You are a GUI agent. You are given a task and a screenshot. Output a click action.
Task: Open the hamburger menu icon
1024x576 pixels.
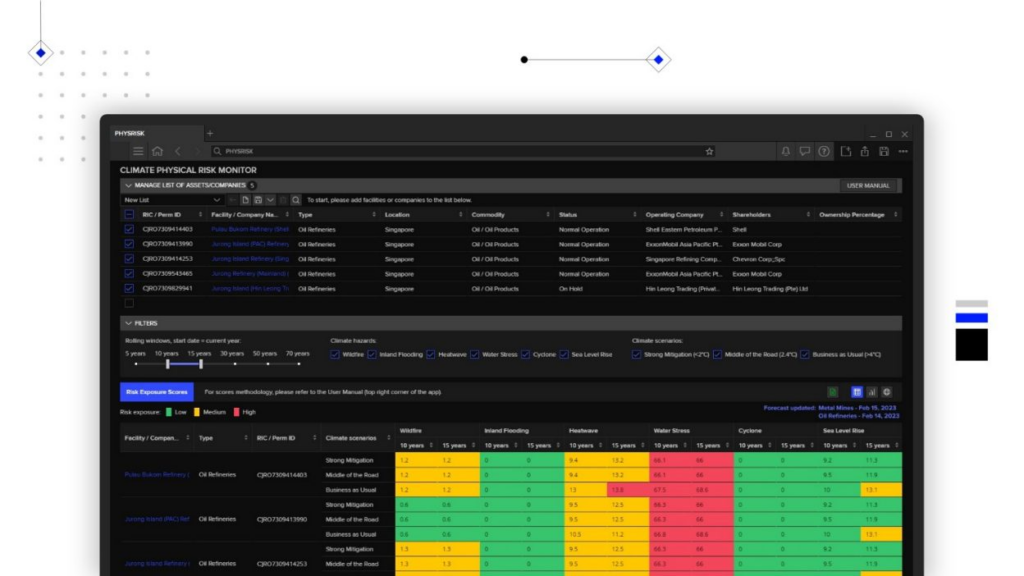point(137,151)
